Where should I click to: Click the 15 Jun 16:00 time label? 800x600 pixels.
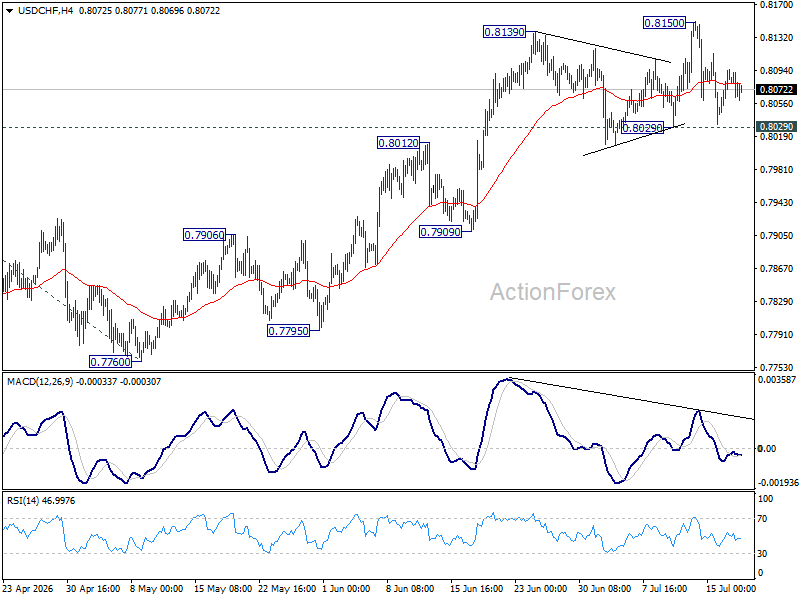coord(476,589)
